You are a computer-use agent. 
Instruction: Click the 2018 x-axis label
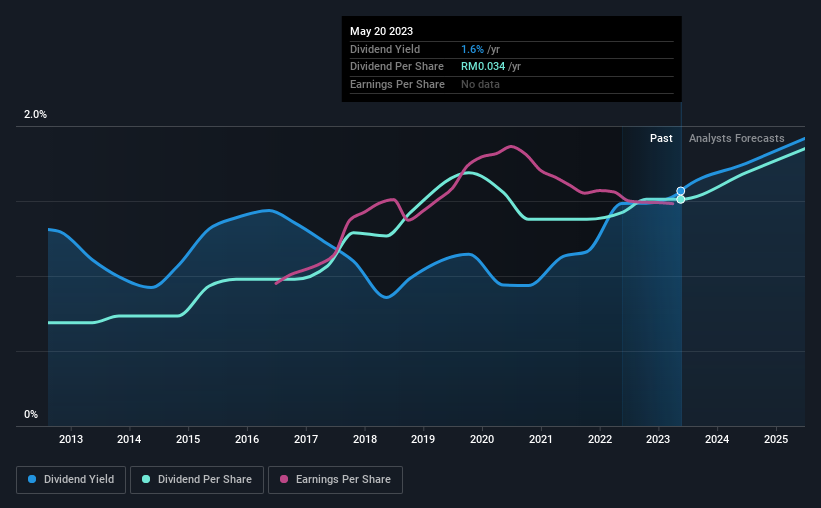coord(365,439)
